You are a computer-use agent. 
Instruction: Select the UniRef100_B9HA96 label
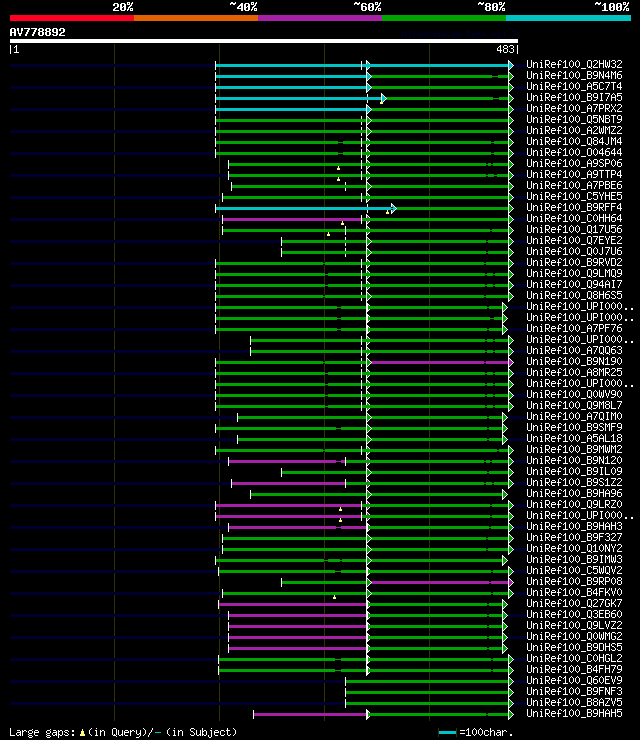(x=574, y=494)
